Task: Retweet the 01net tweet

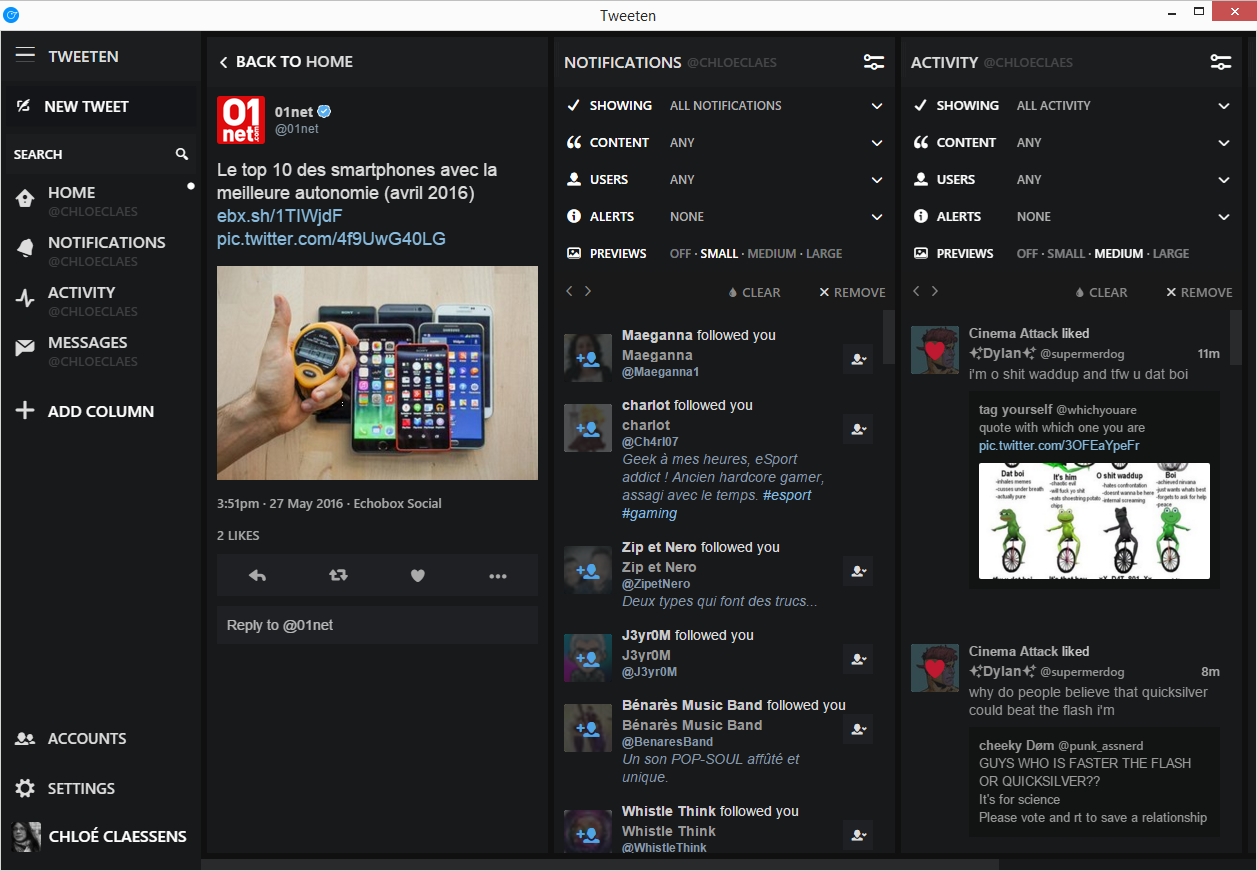Action: (x=338, y=576)
